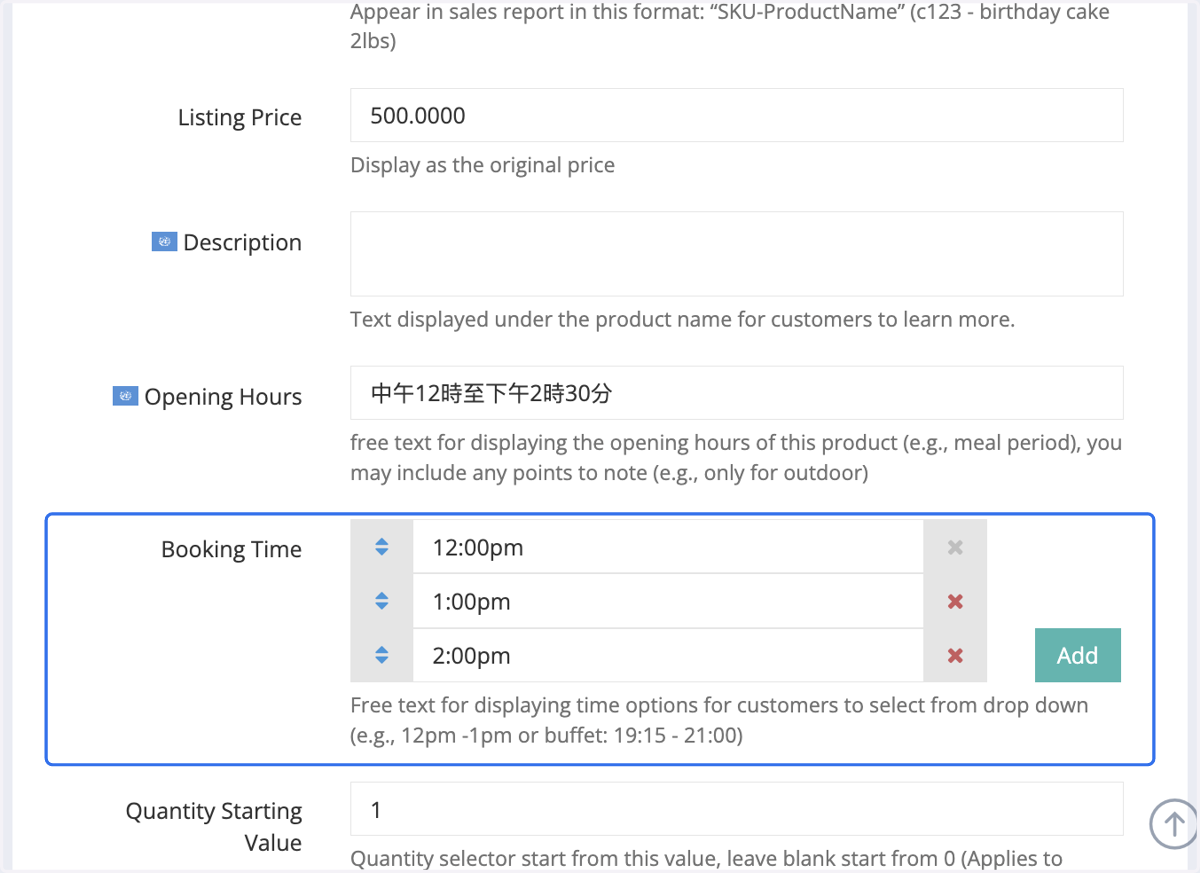
Task: Click the Quantity Starting Value field
Action: pos(737,809)
